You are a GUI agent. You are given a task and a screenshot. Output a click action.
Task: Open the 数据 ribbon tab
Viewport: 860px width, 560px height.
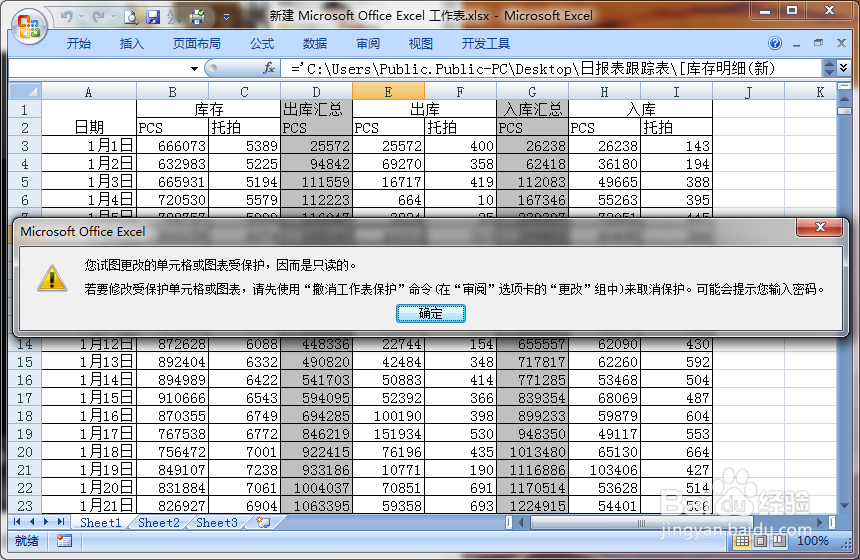(x=315, y=44)
